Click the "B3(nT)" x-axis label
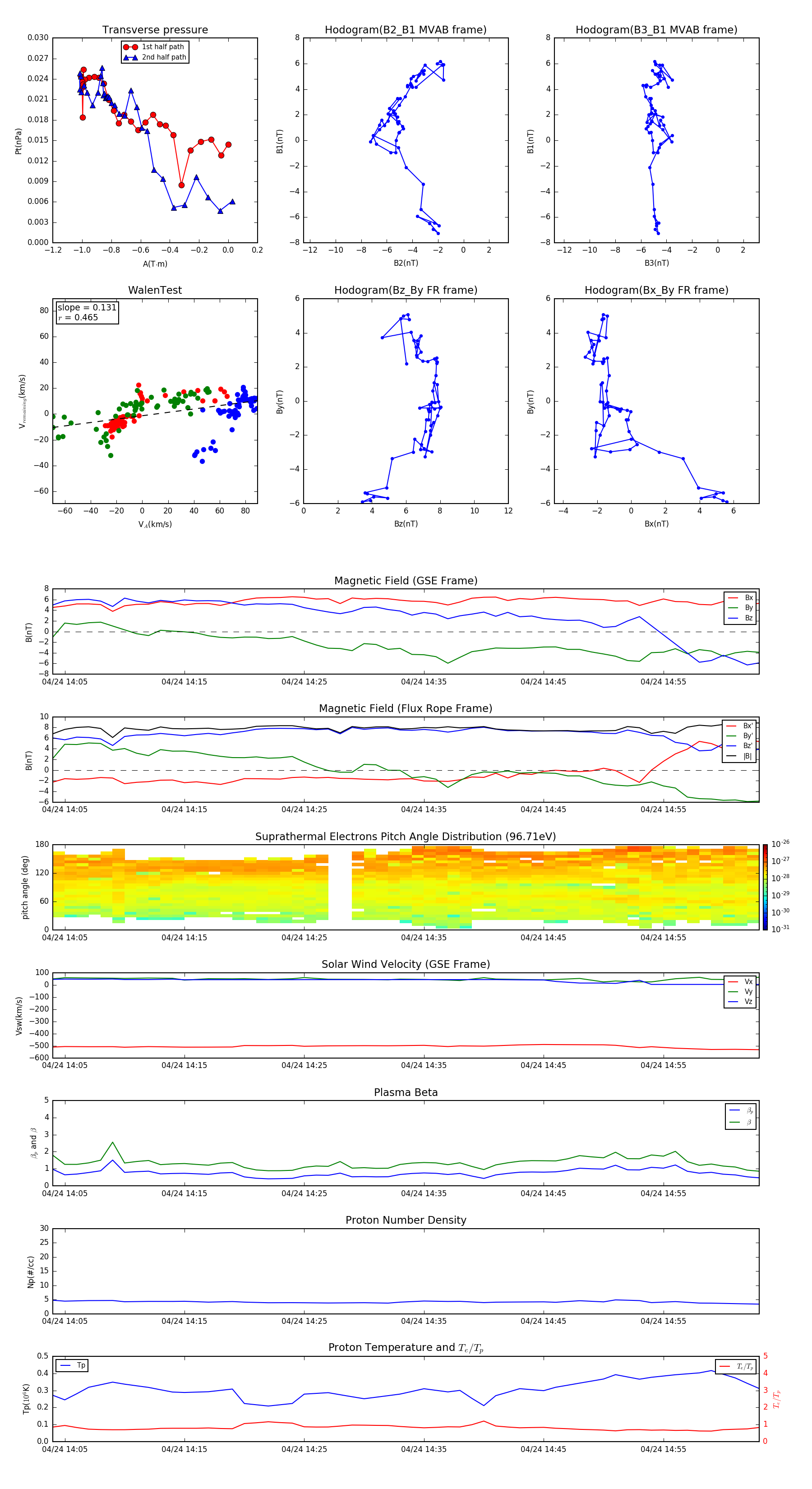812x1489 pixels. coord(656,263)
